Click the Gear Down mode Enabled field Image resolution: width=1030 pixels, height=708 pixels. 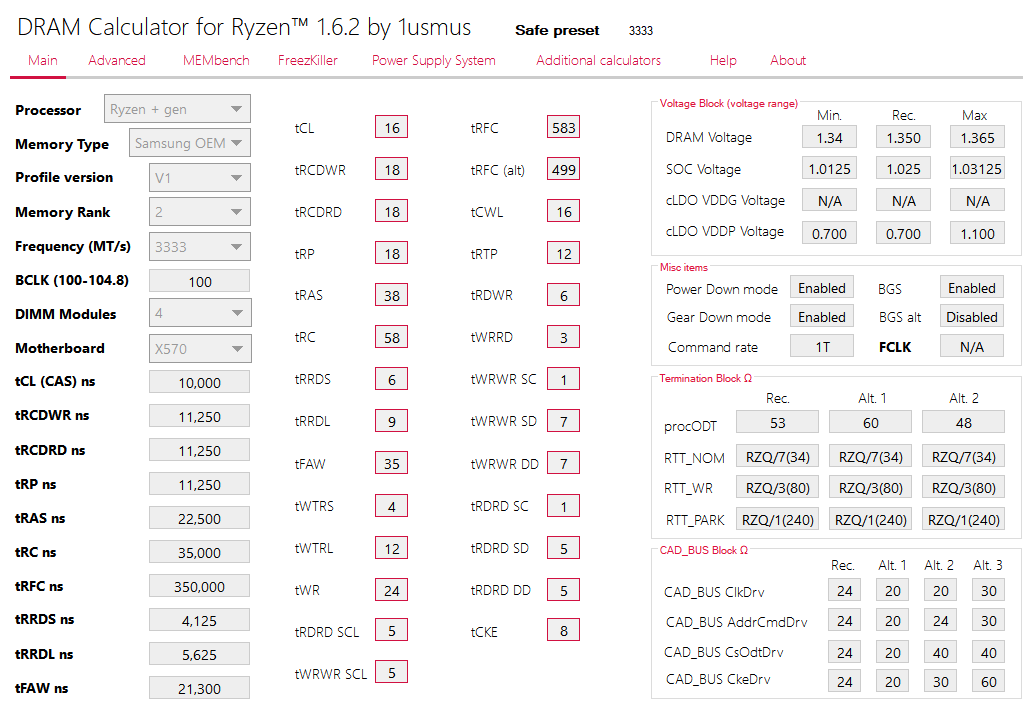[822, 317]
